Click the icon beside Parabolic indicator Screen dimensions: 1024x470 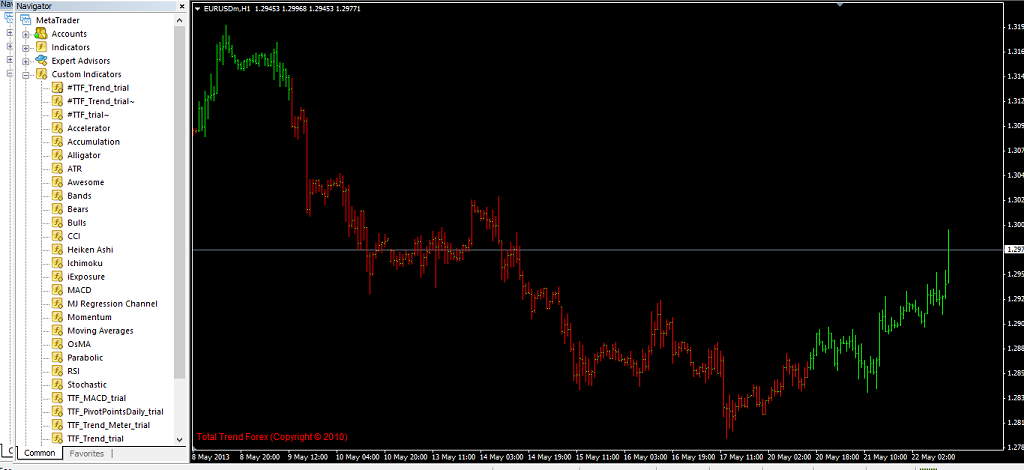[x=57, y=358]
